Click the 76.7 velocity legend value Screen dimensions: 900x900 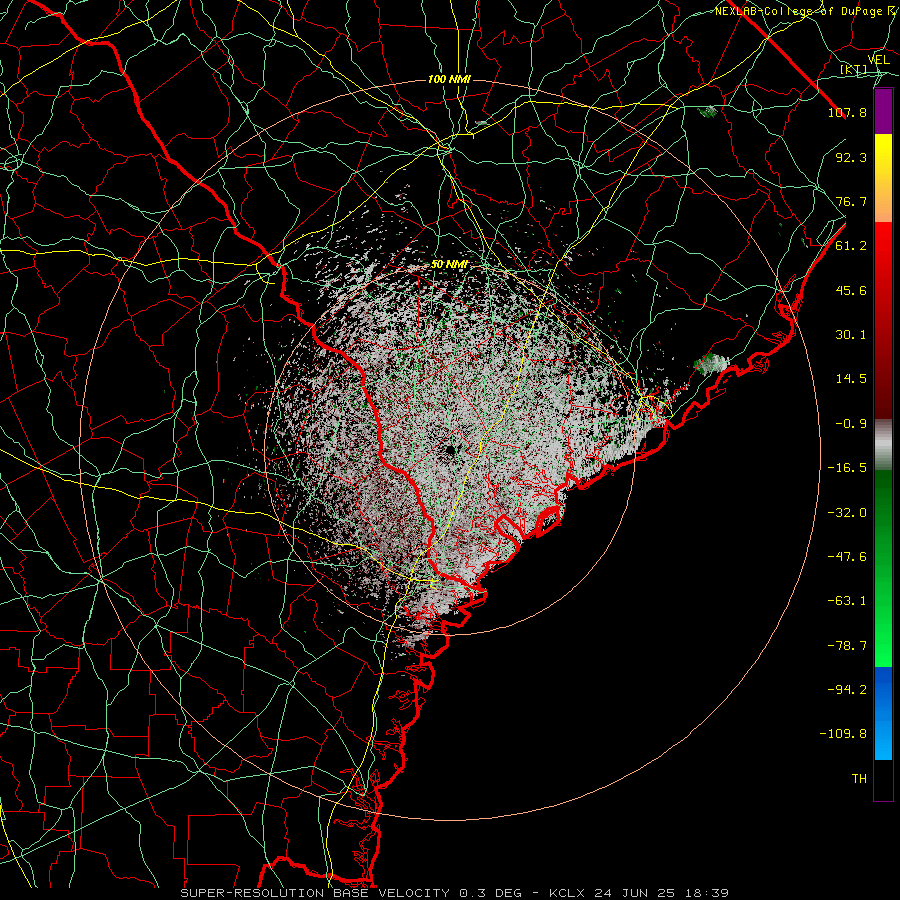coord(851,201)
